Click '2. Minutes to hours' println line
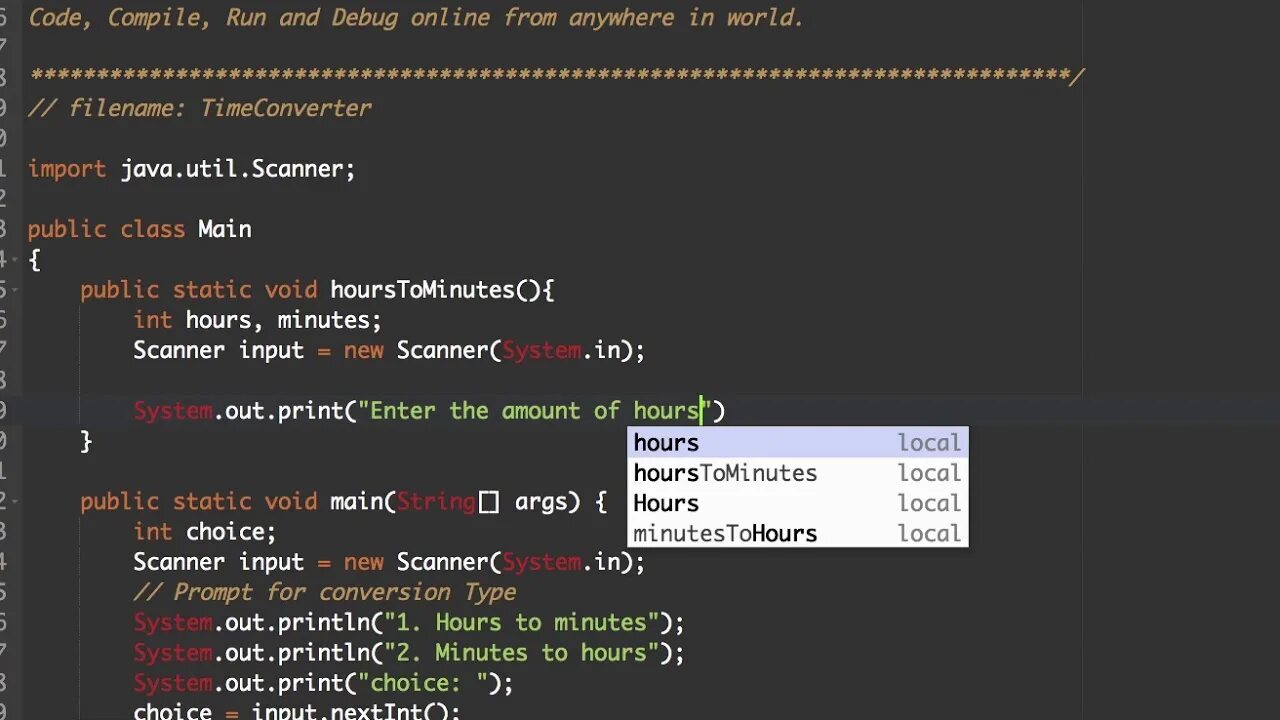This screenshot has width=1280, height=720. pyautogui.click(x=408, y=653)
